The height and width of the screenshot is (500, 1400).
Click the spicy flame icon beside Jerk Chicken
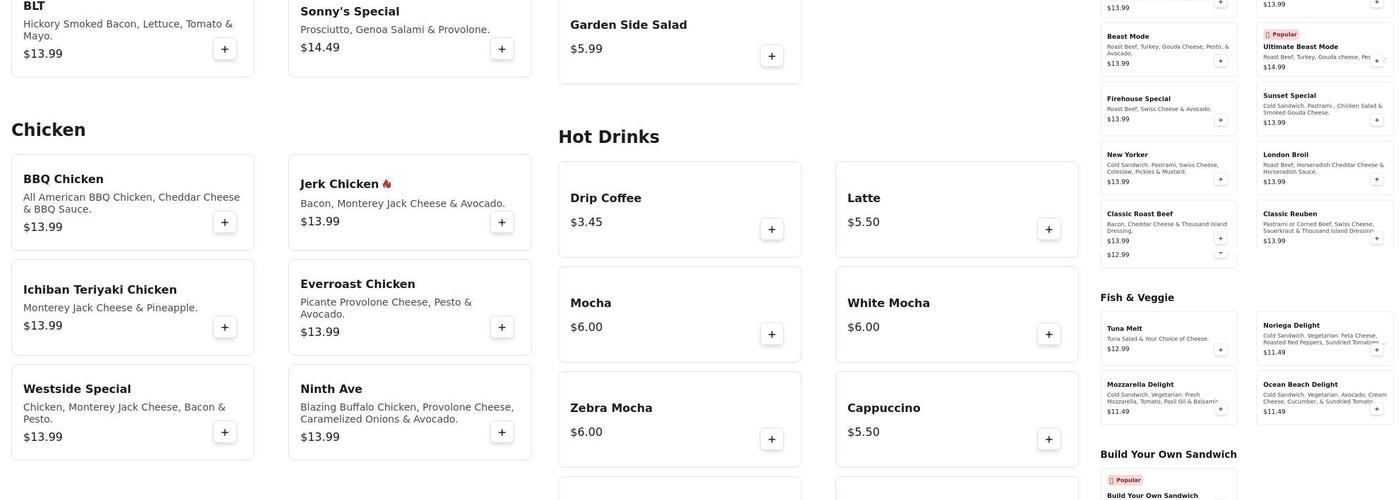(387, 184)
